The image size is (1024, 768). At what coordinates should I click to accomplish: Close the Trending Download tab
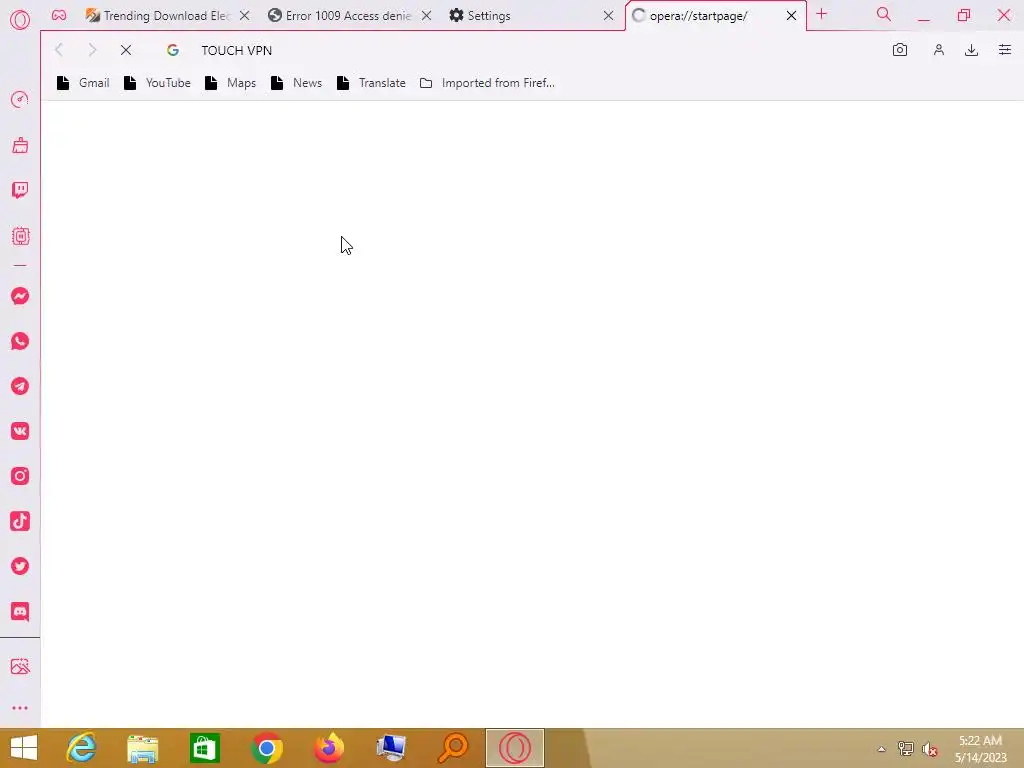pos(244,16)
